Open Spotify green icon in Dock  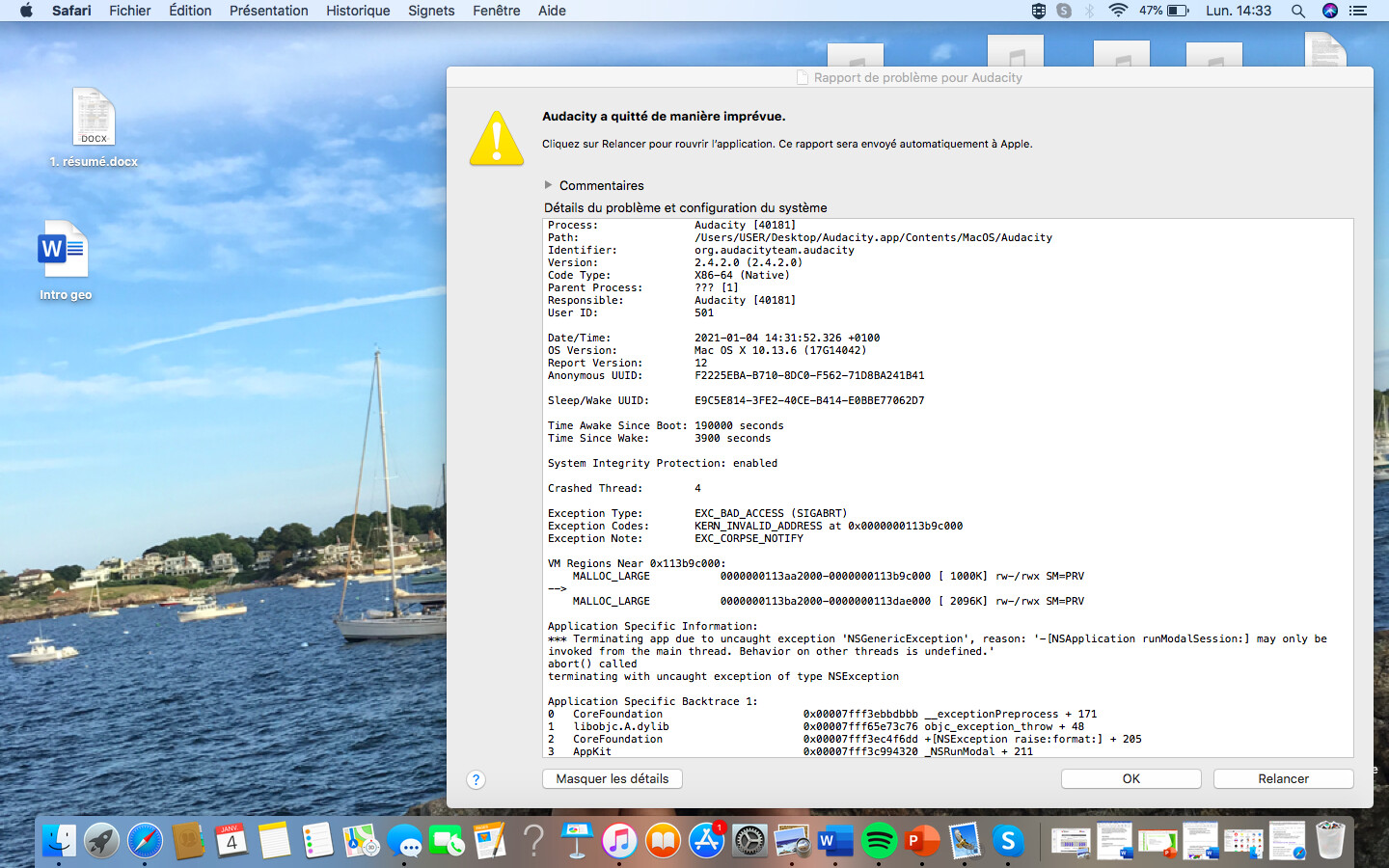point(879,841)
